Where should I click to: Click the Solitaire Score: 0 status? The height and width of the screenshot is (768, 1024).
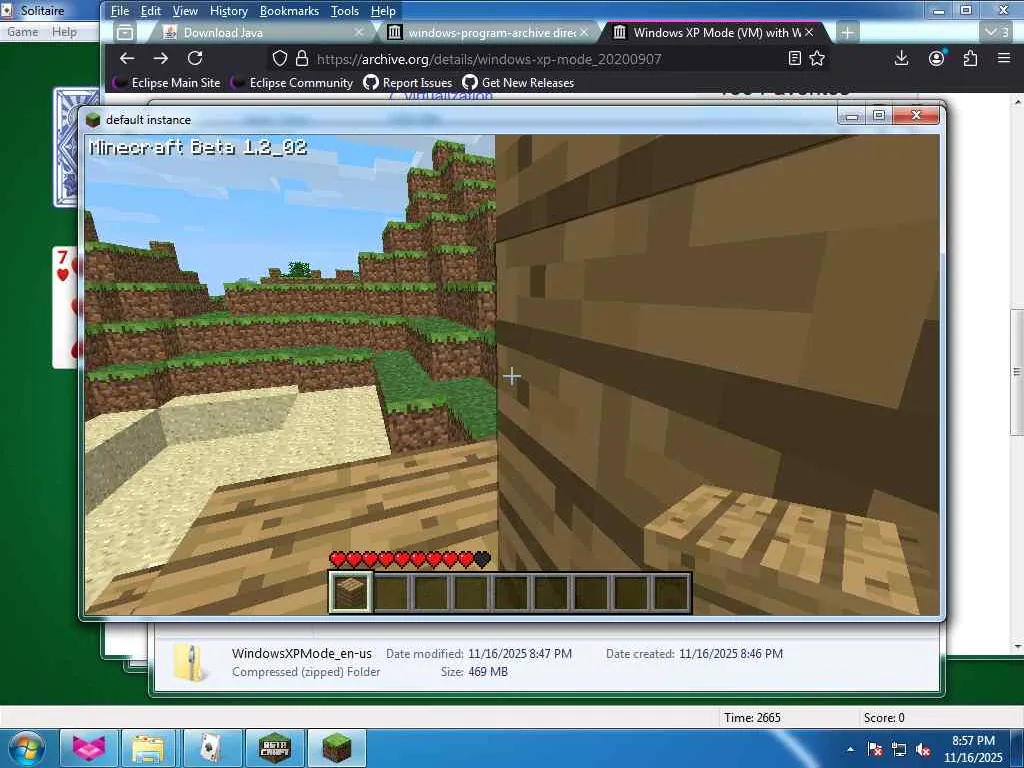tap(884, 717)
